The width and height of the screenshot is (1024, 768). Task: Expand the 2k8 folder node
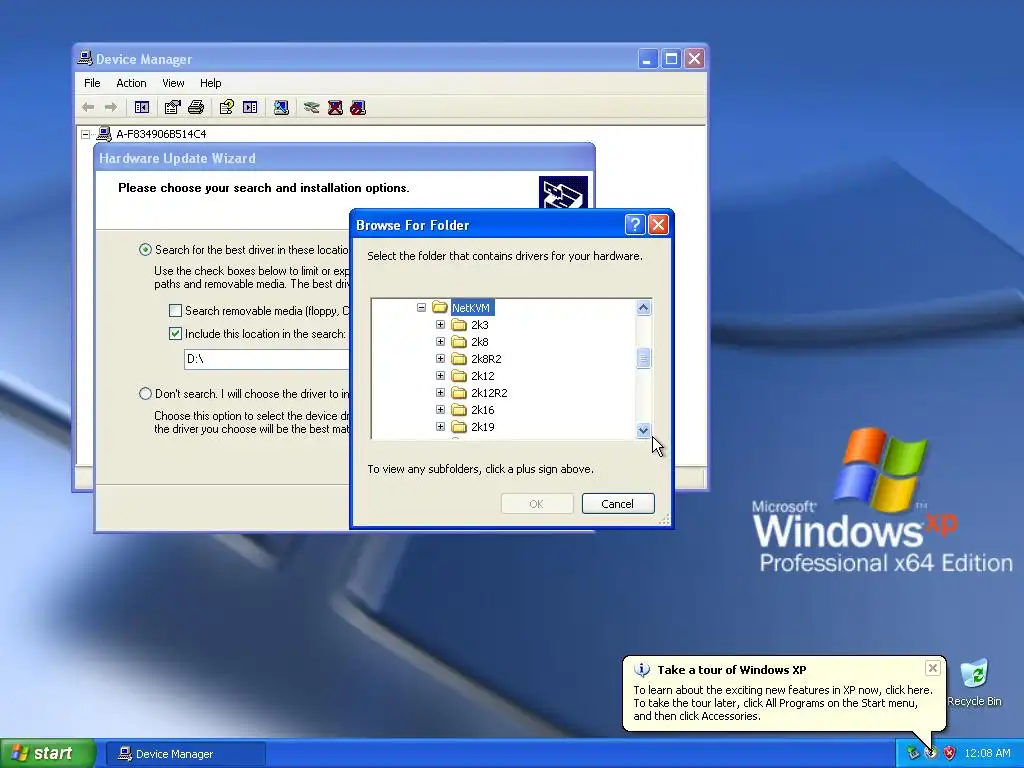tap(440, 342)
